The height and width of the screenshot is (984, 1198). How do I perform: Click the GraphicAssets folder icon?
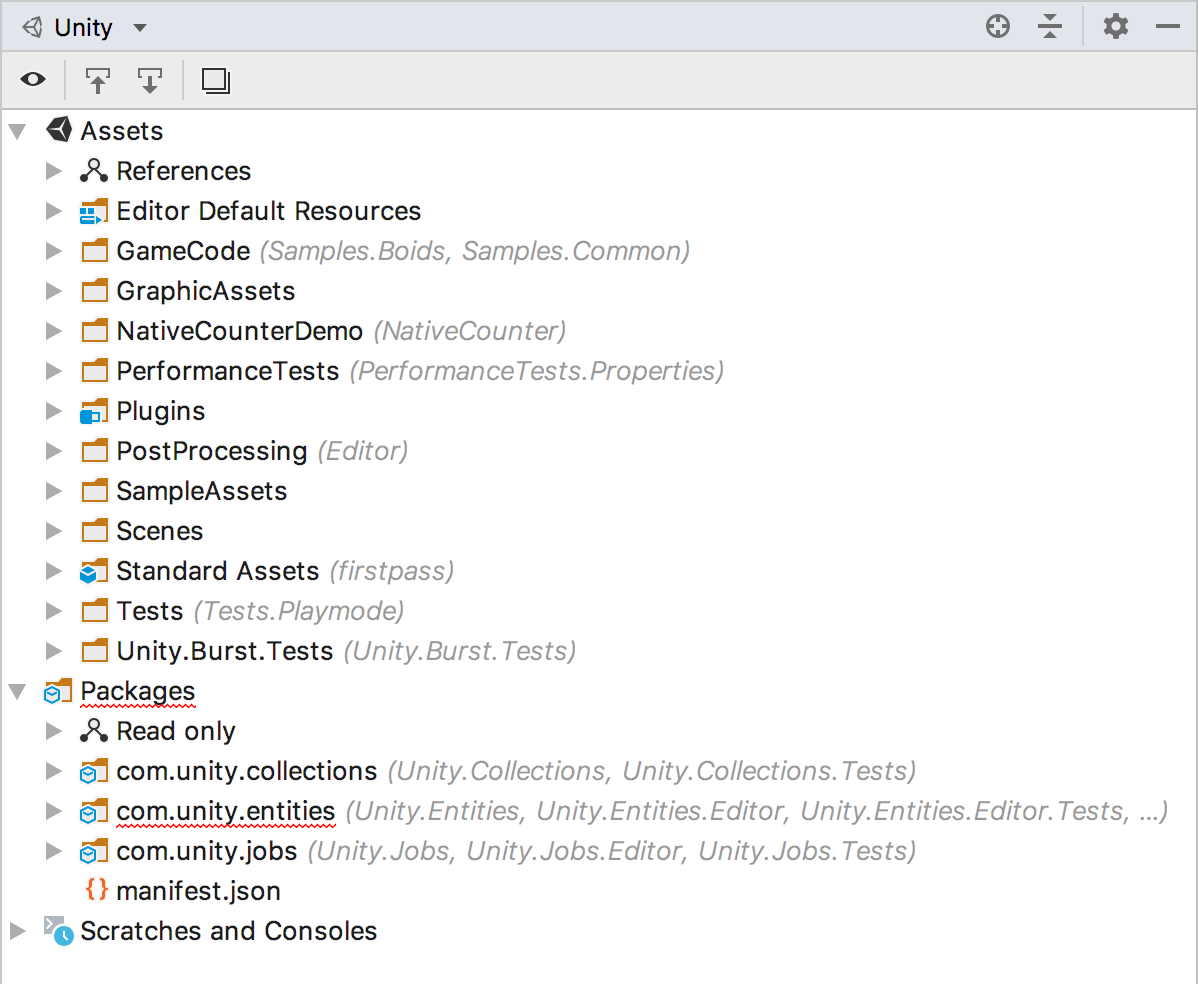point(94,291)
